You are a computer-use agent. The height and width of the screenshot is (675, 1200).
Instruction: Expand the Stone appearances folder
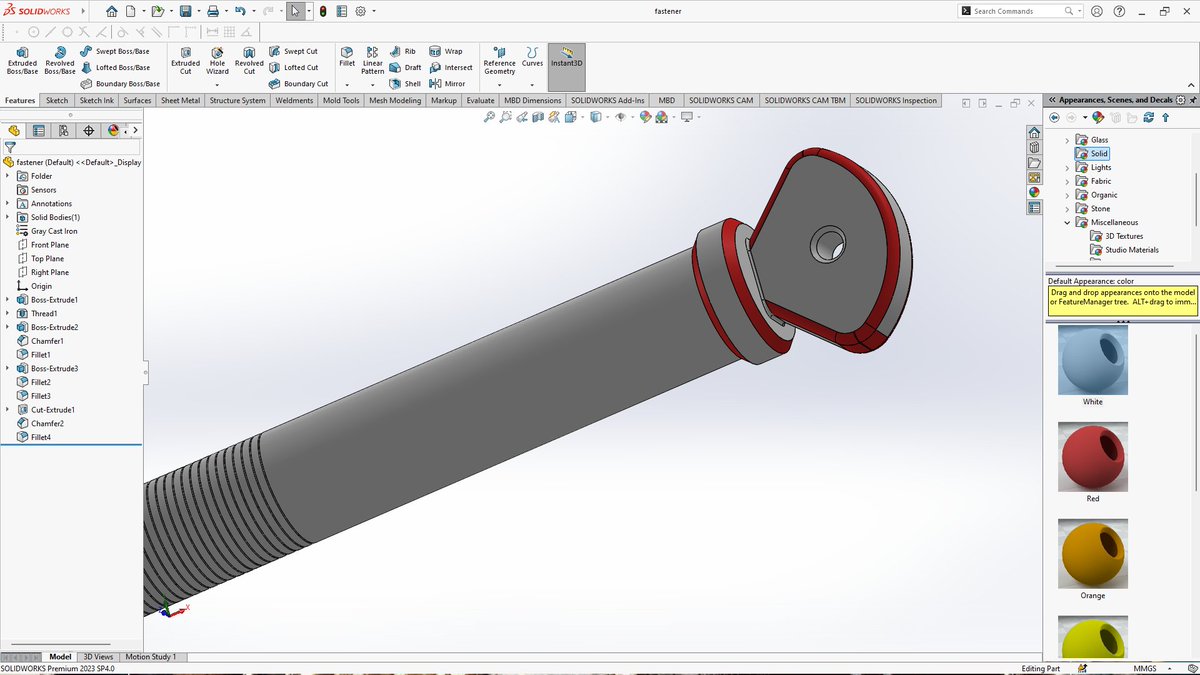[1067, 209]
